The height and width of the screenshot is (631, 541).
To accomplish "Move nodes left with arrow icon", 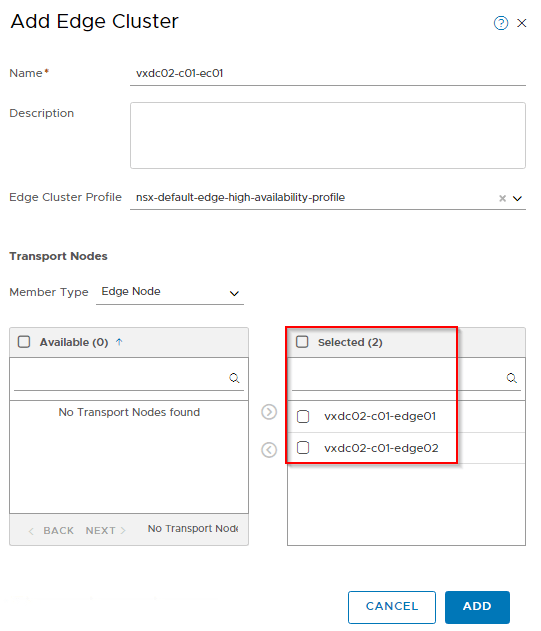I will pos(269,450).
